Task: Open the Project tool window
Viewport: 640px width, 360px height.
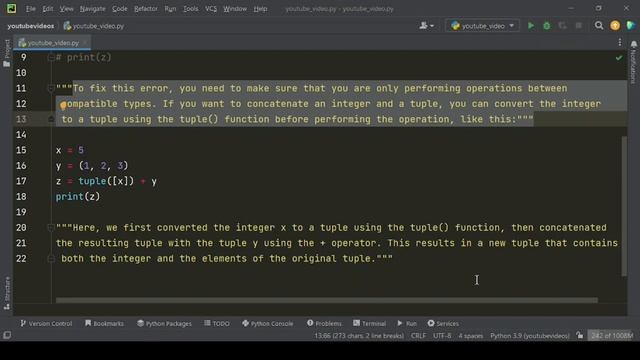Action: pos(7,53)
